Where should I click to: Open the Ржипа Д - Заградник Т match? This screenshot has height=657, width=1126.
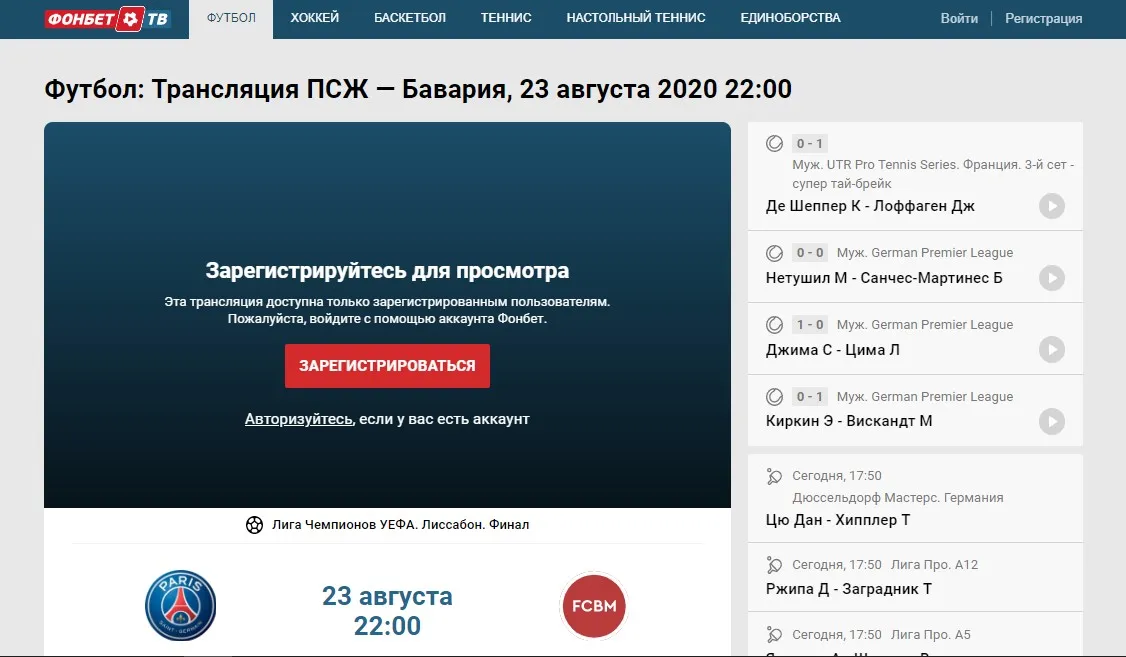tap(849, 589)
